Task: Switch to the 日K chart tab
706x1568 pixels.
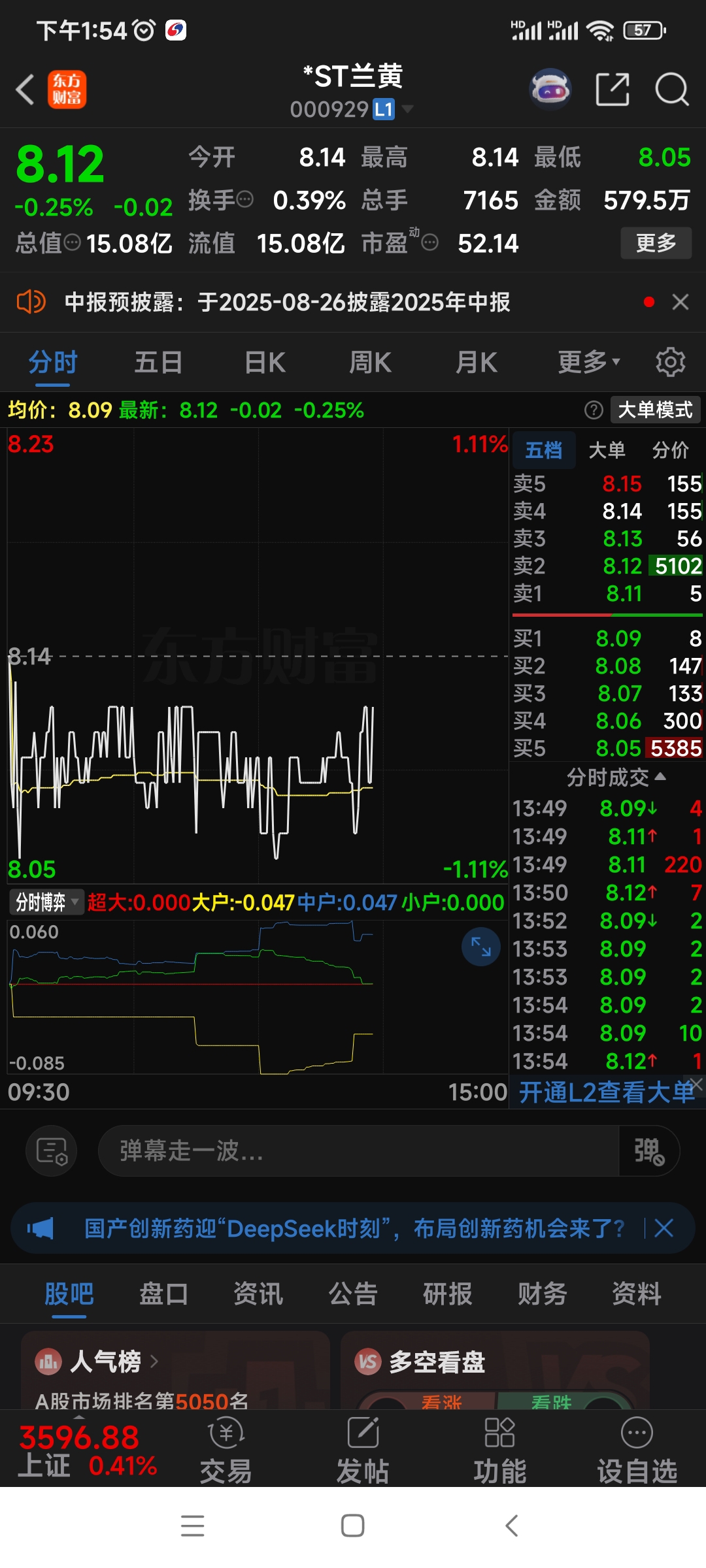Action: 265,362
